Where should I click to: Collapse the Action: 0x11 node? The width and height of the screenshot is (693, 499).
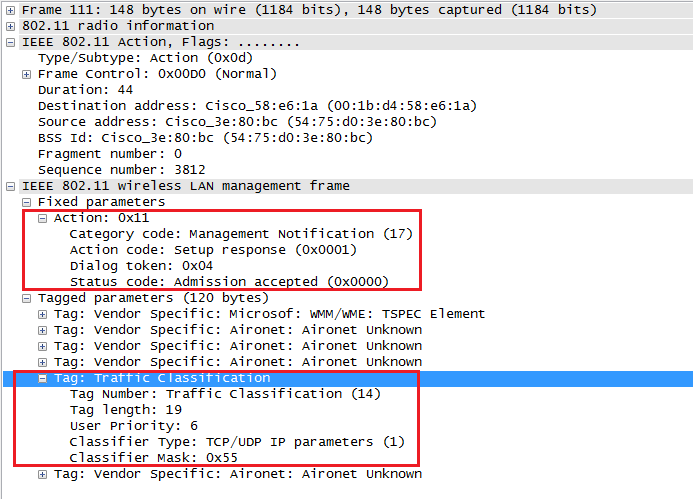[43, 218]
